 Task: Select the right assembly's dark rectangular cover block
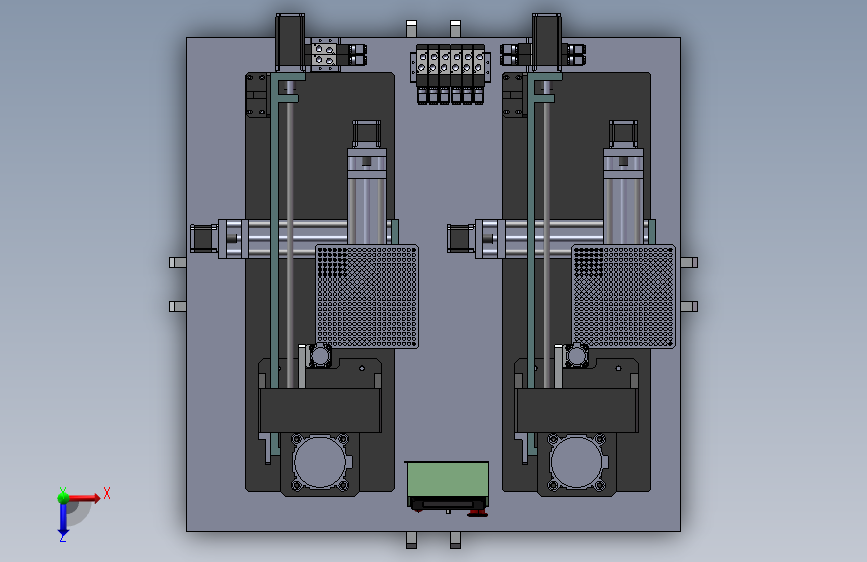(x=576, y=410)
